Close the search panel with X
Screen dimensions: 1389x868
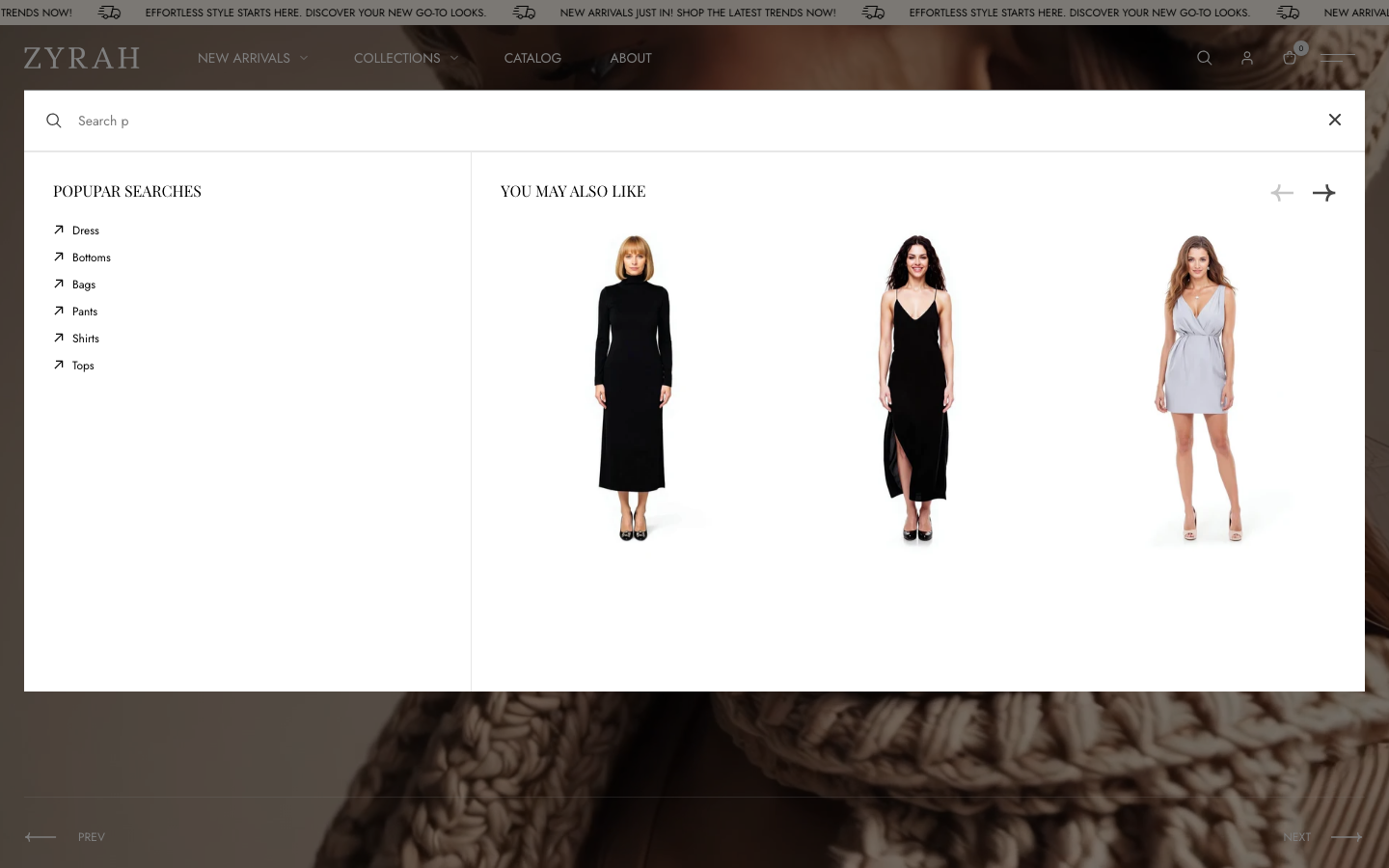click(x=1335, y=120)
